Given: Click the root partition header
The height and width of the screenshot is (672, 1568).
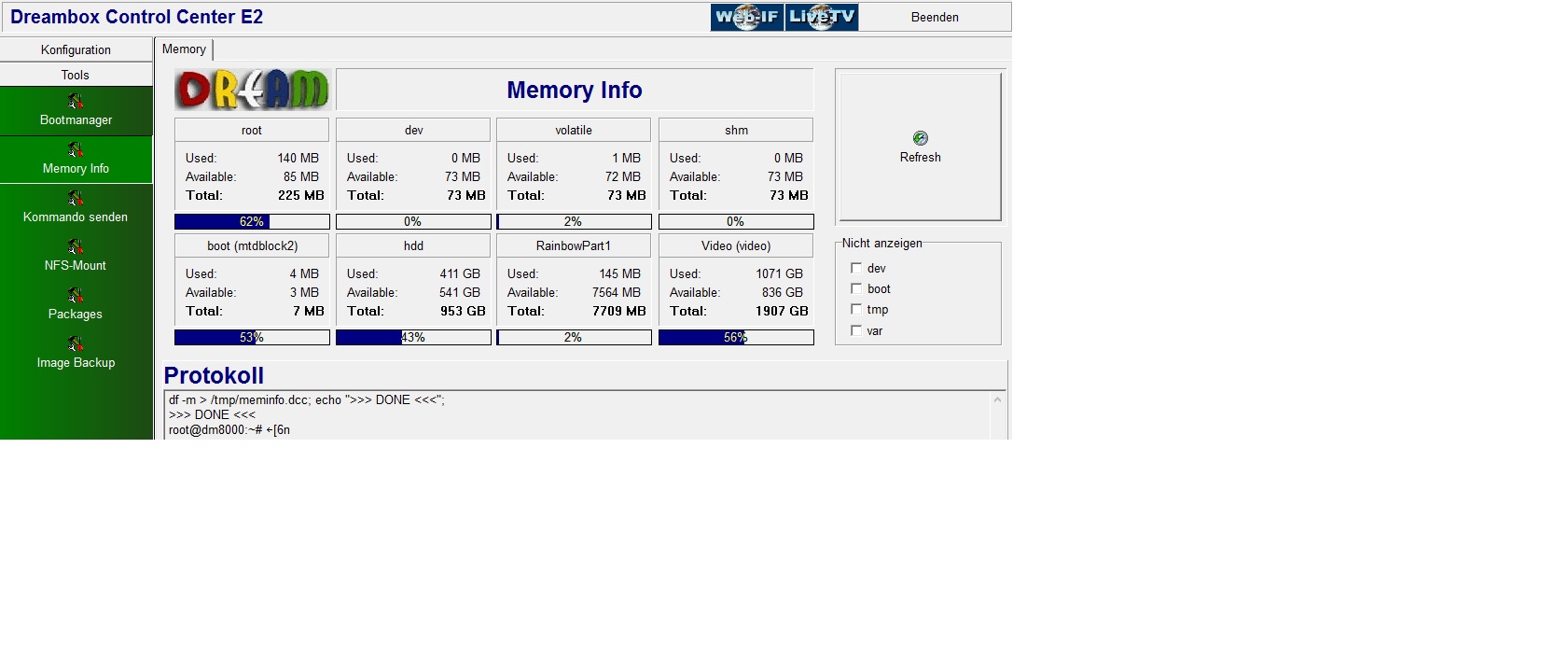Looking at the screenshot, I should click(x=252, y=130).
